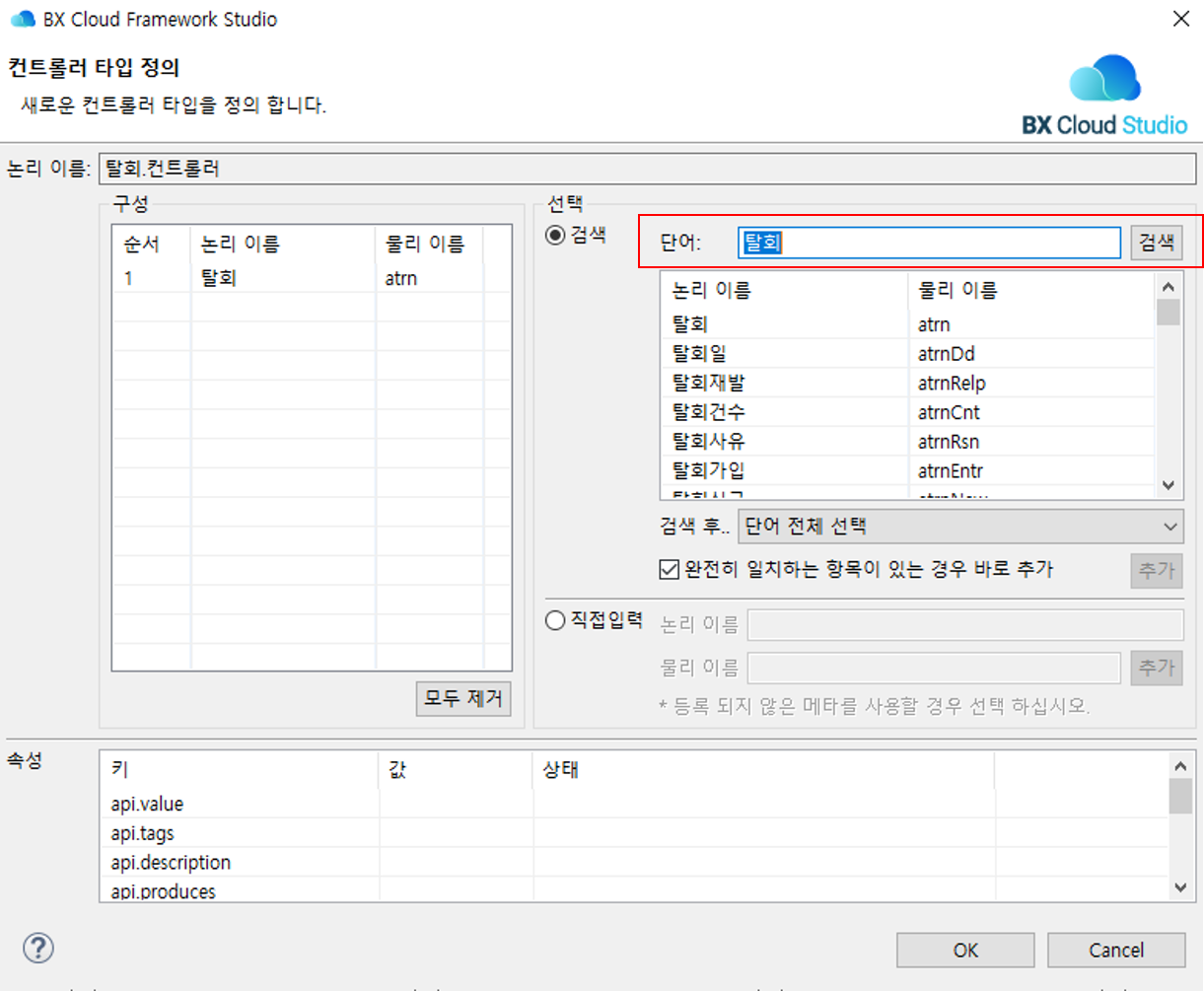Click the attributes table scrollbar down arrow
The height and width of the screenshot is (991, 1204).
[1181, 886]
